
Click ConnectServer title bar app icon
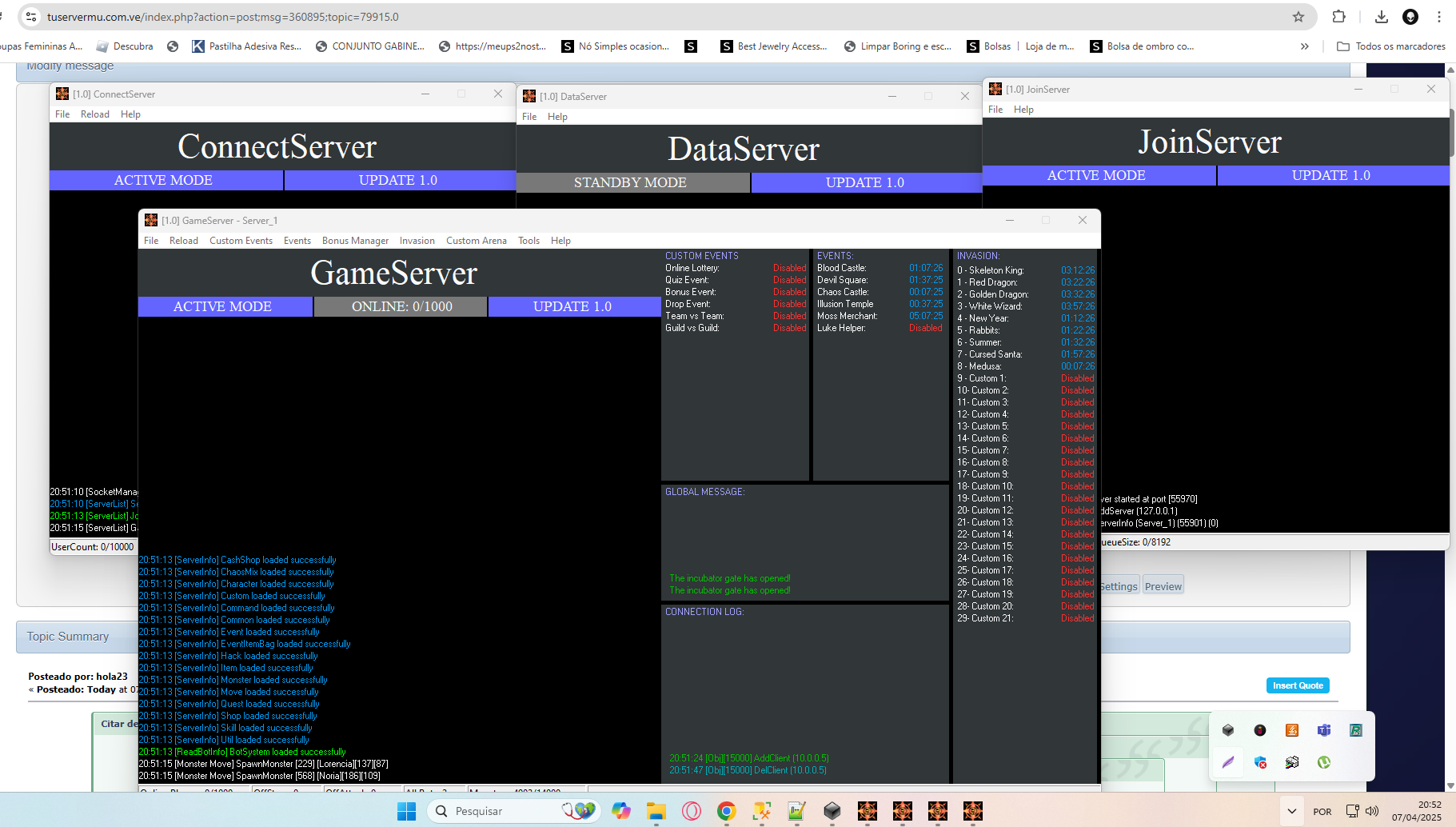[x=62, y=94]
